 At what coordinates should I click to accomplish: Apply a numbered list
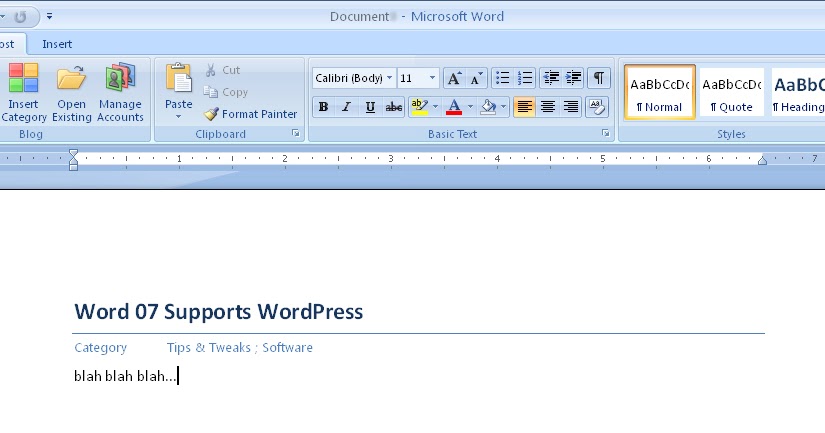click(x=525, y=78)
